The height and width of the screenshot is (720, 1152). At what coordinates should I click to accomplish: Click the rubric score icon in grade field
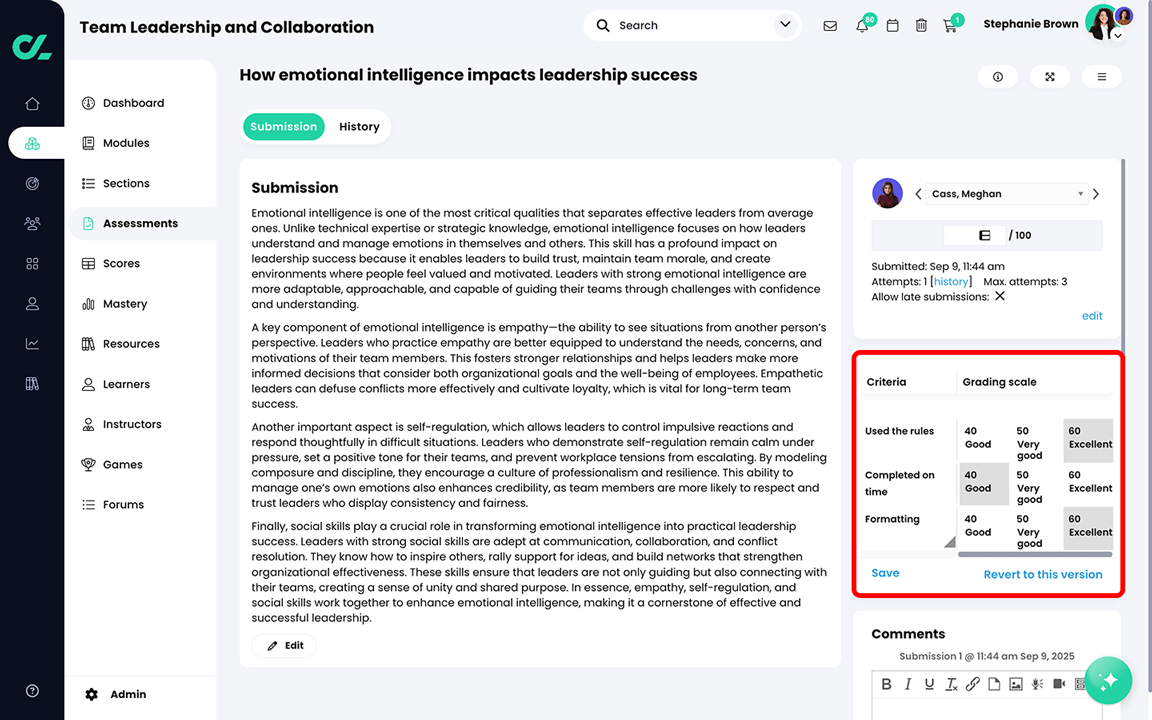coord(984,235)
